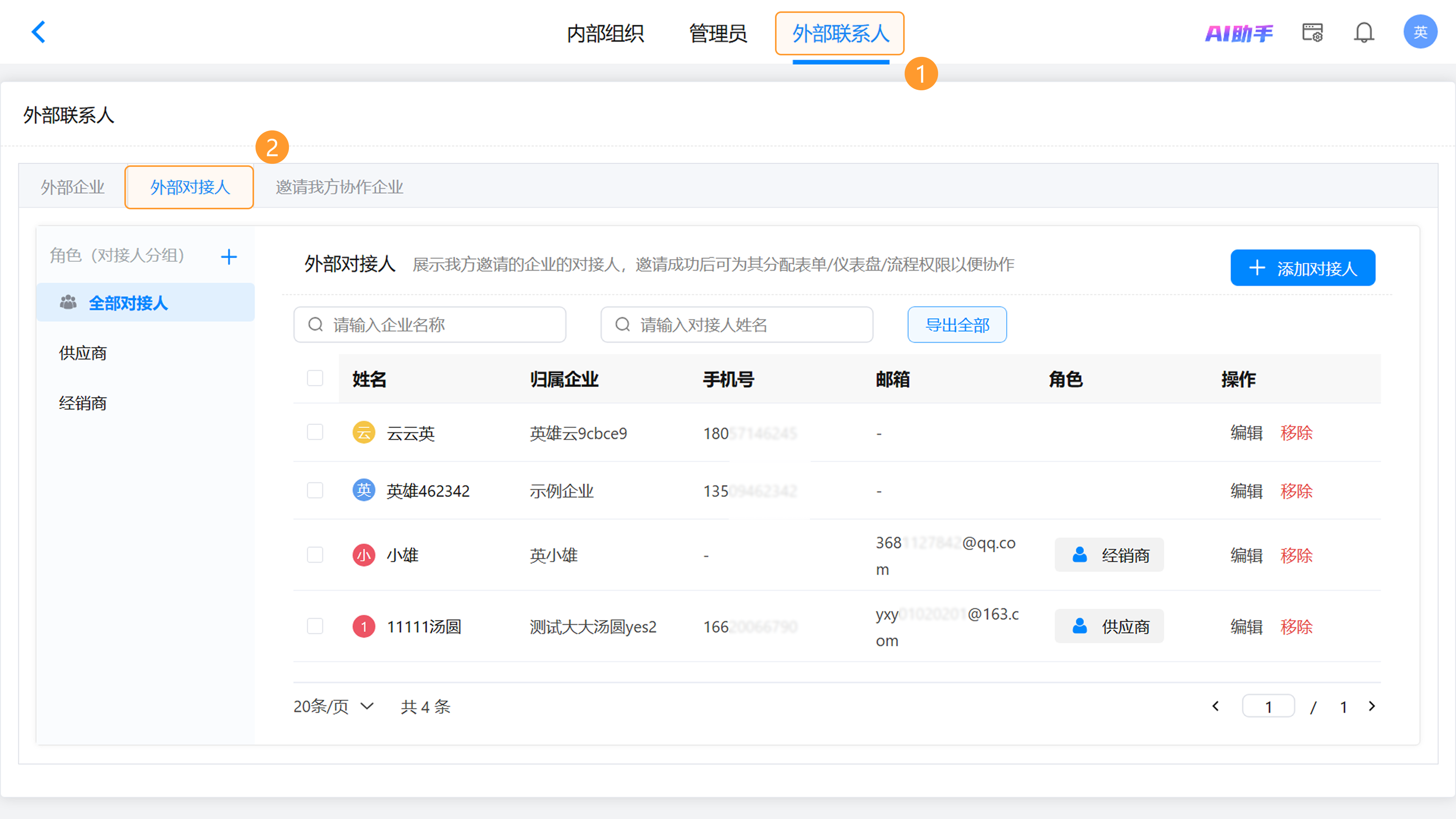Click the 归属企业 column header

(x=564, y=379)
